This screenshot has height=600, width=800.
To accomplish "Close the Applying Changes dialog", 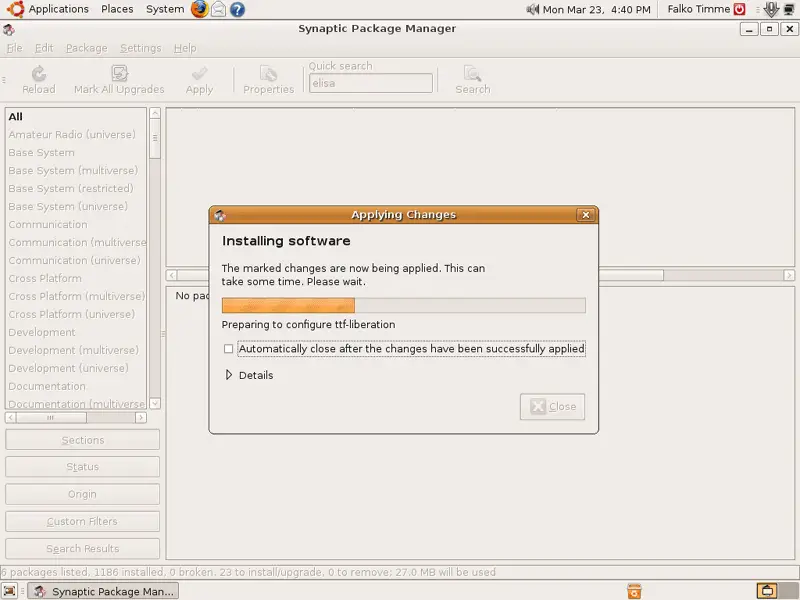I will [586, 215].
